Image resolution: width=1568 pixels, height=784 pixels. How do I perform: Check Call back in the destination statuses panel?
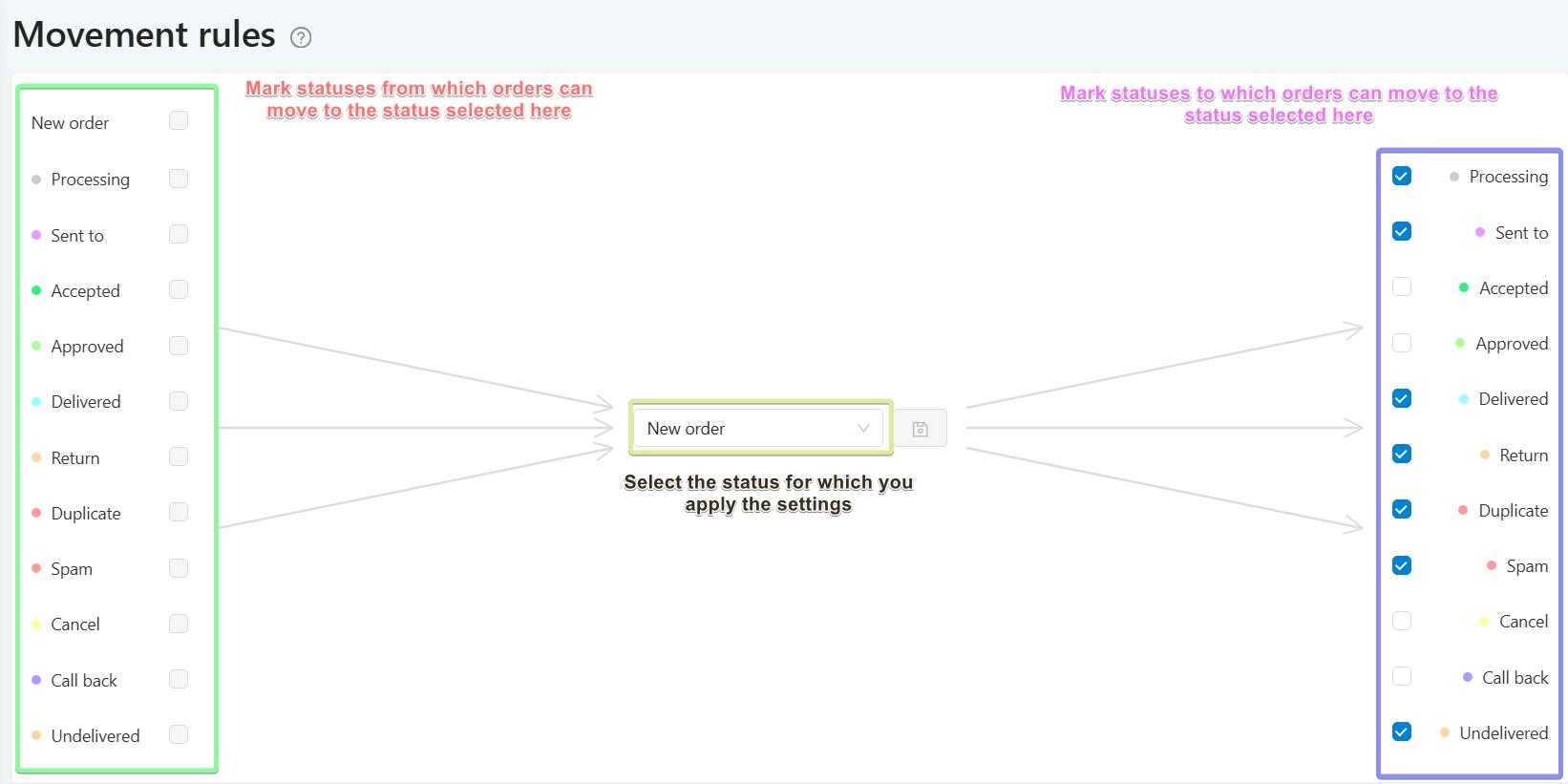[1402, 677]
